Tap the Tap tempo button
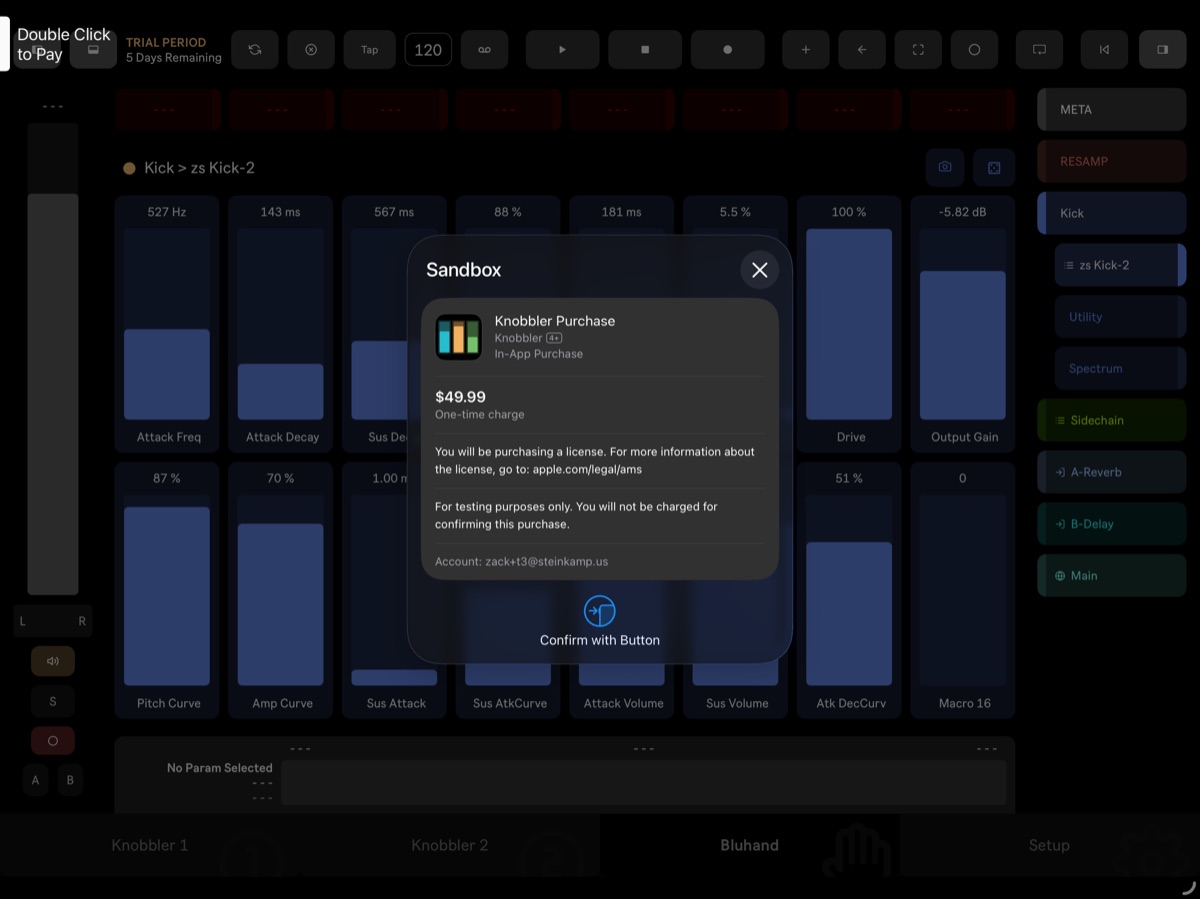Viewport: 1200px width, 899px height. 370,49
